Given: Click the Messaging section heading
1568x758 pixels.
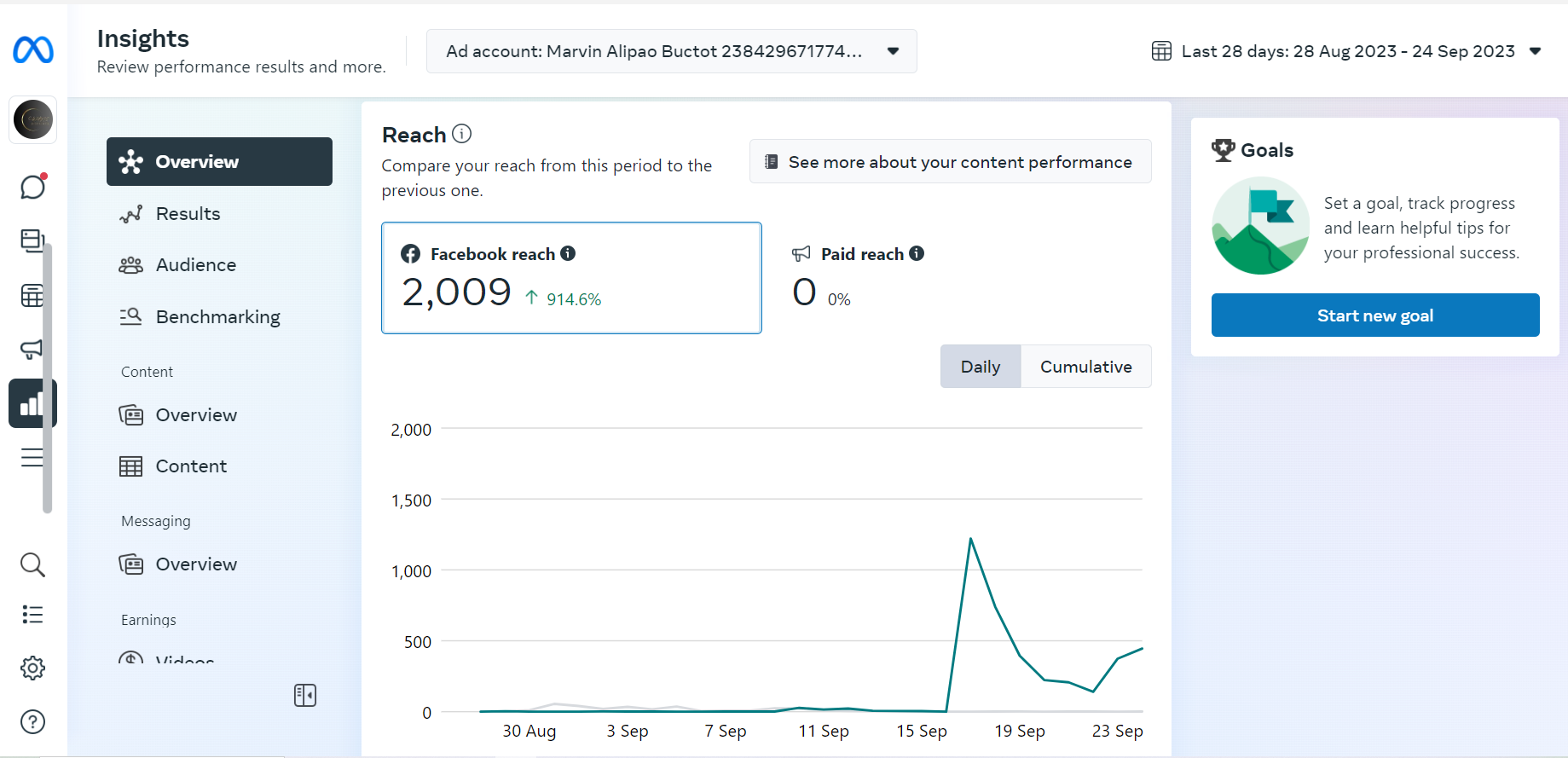Looking at the screenshot, I should click(156, 521).
